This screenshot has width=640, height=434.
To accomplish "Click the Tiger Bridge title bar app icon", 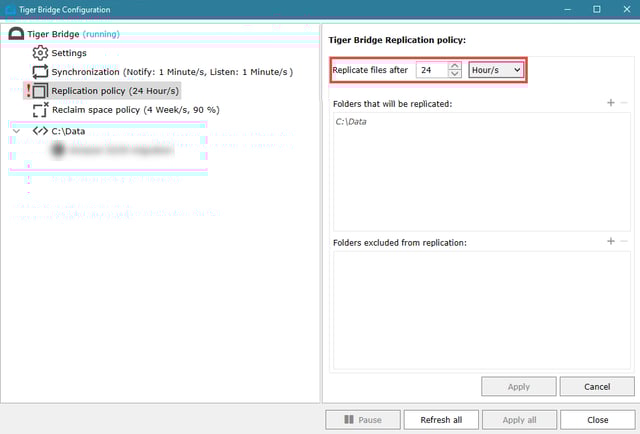I will (10, 9).
